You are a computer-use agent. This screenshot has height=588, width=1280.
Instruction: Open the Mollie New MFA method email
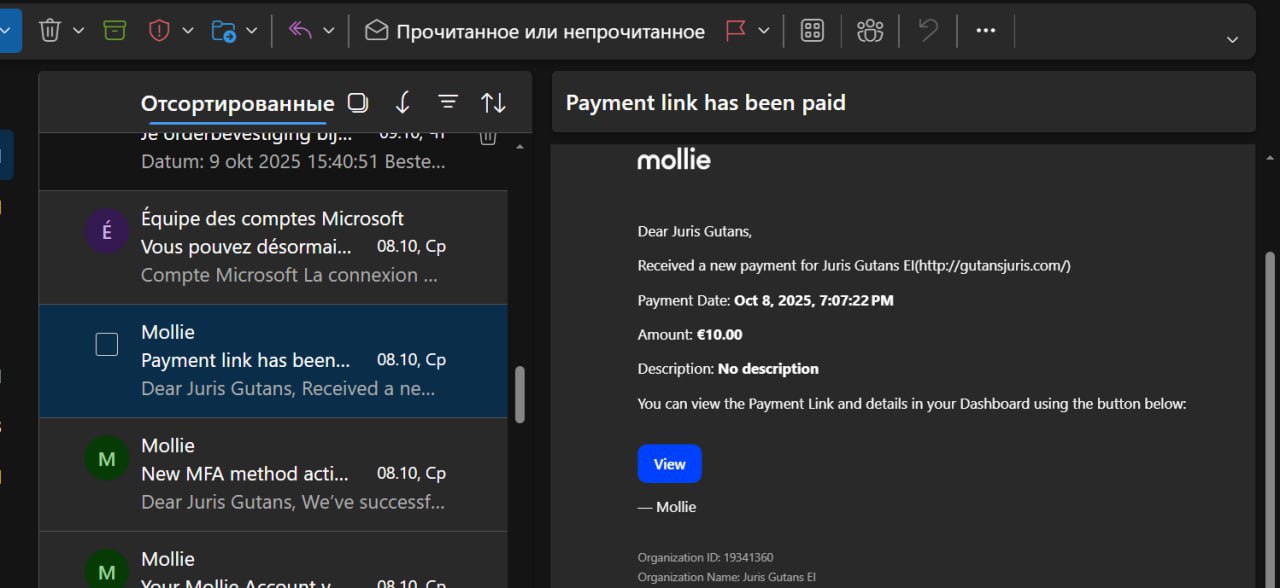(x=273, y=474)
